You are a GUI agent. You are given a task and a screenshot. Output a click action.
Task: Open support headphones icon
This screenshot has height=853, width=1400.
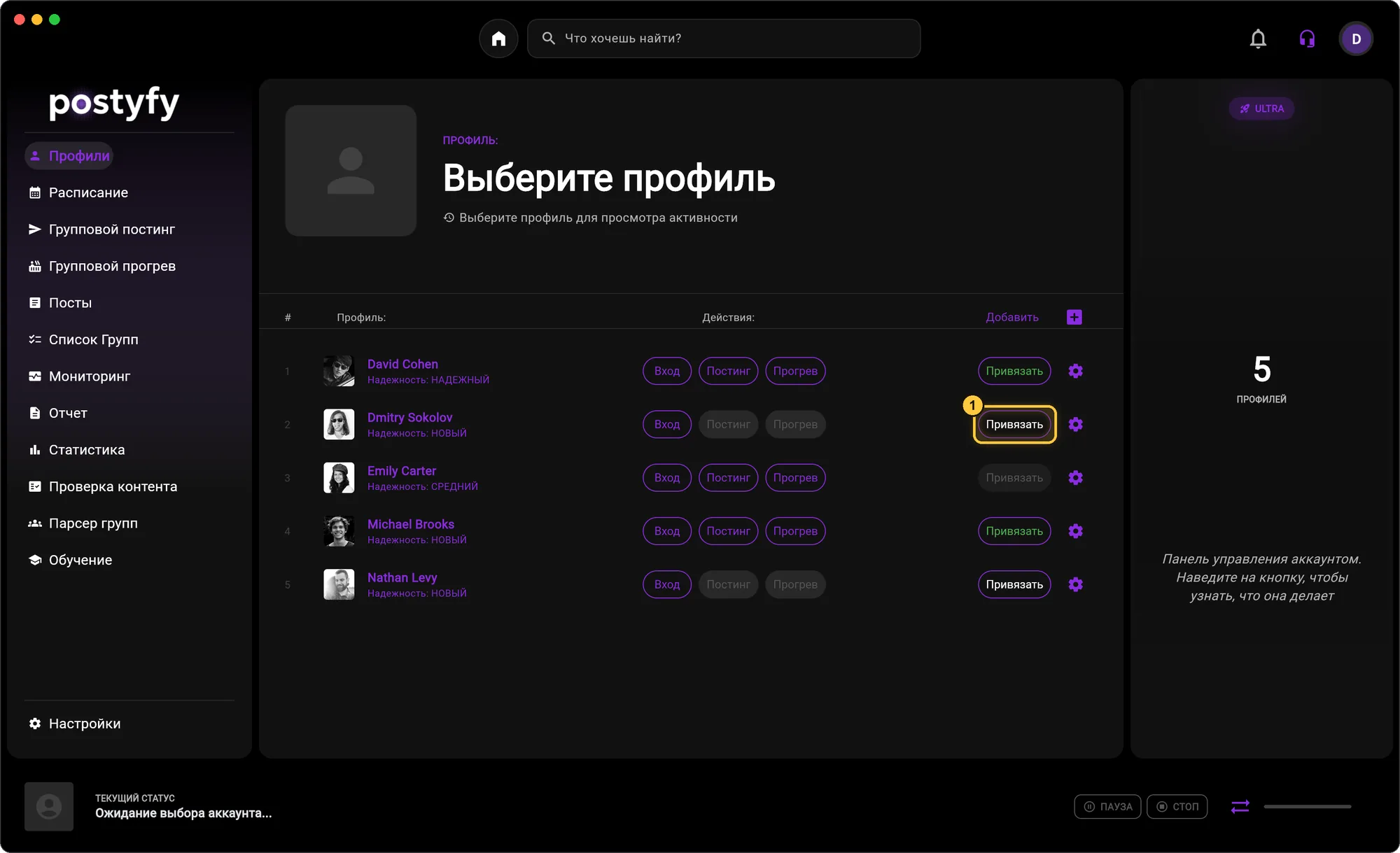tap(1307, 38)
